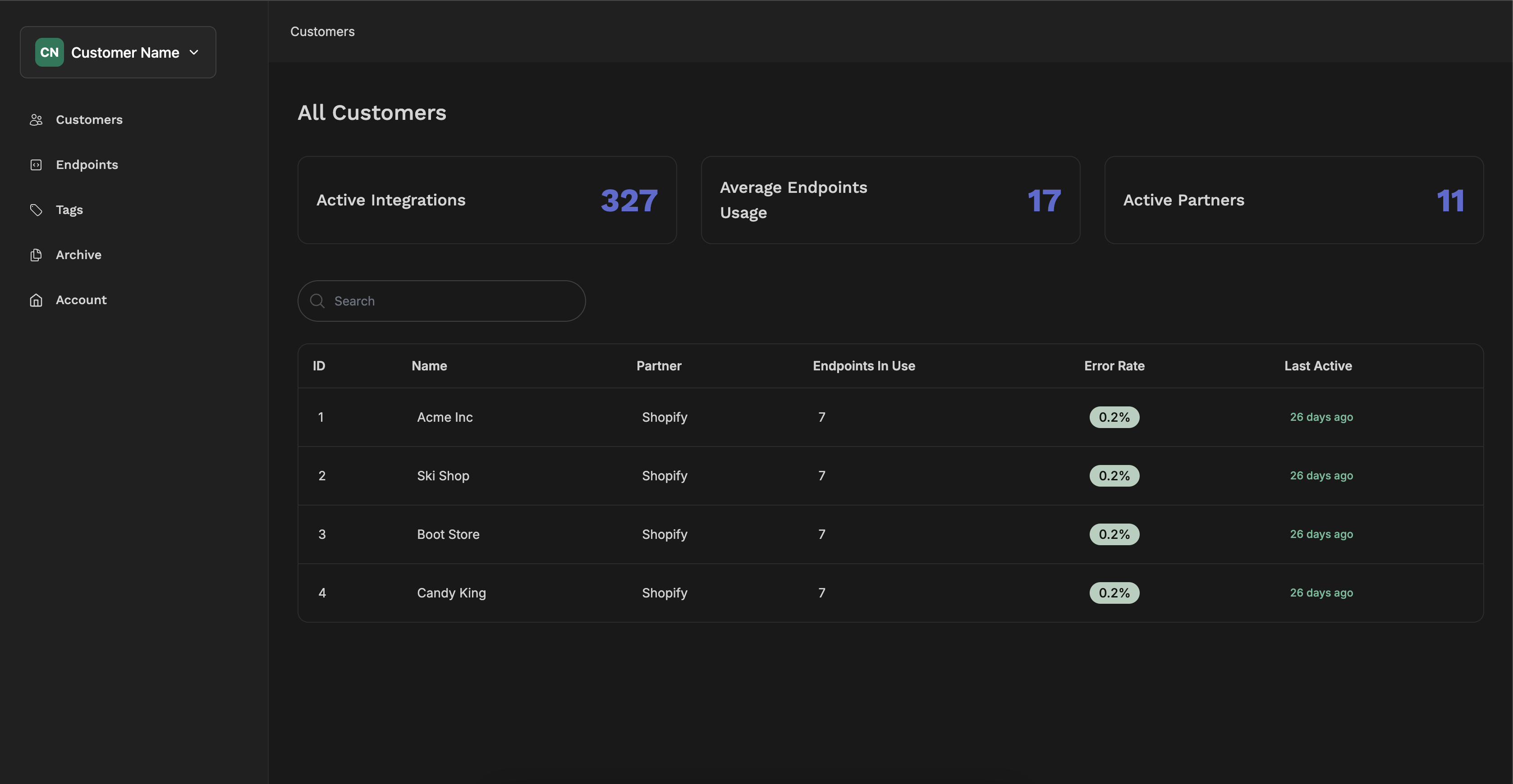Click the All Customers heading
Viewport: 1513px width, 784px height.
(x=372, y=113)
